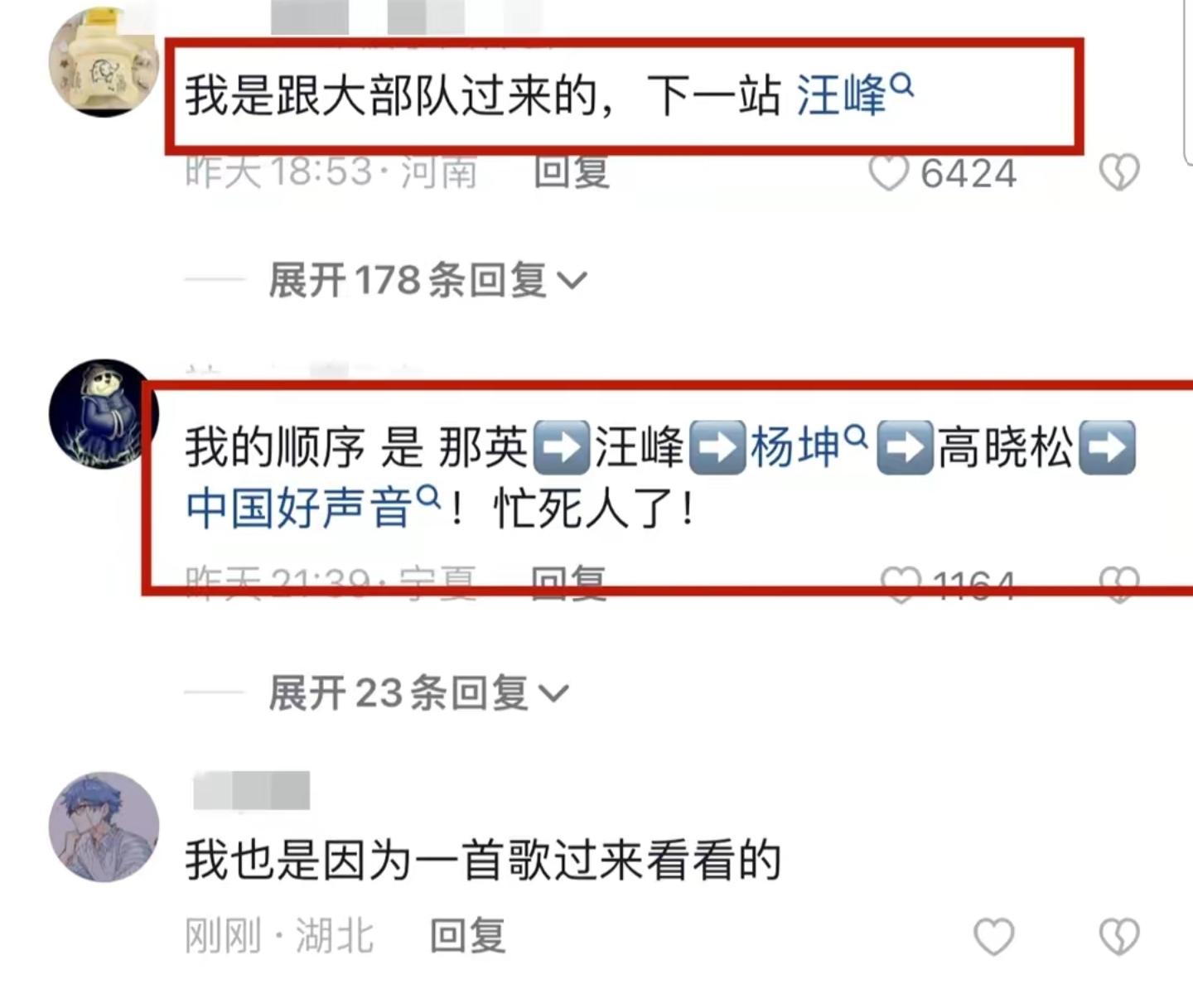Screen dimensions: 1193x1008
Task: Dislike the comment from 河南 user
Action: (1119, 172)
